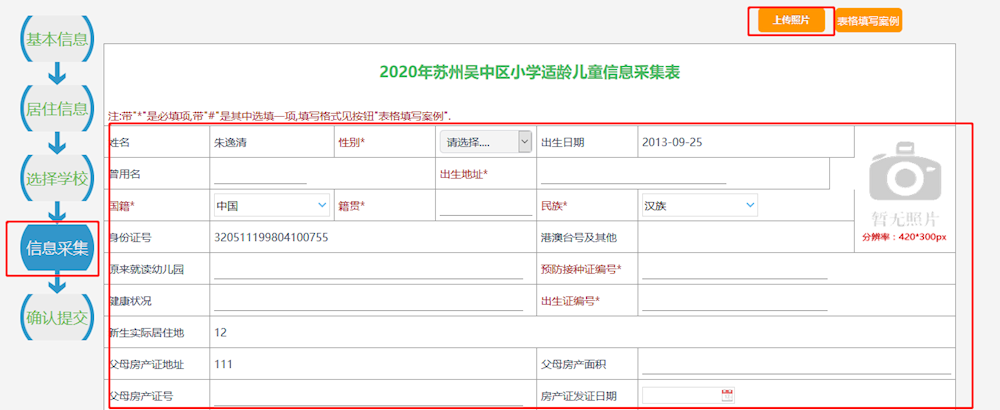Click the 出生地址 input field

coord(634,173)
